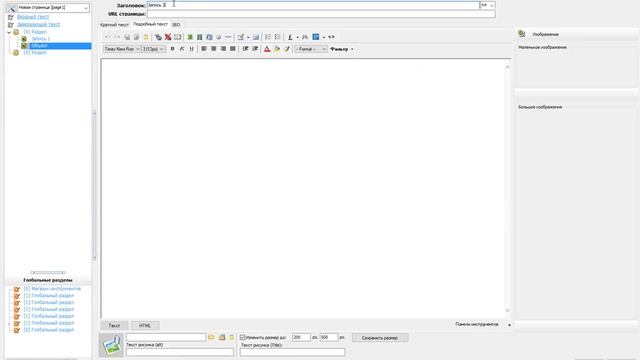This screenshot has width=640, height=360.
Task: Switch editor to the HTML tab
Action: [145, 325]
